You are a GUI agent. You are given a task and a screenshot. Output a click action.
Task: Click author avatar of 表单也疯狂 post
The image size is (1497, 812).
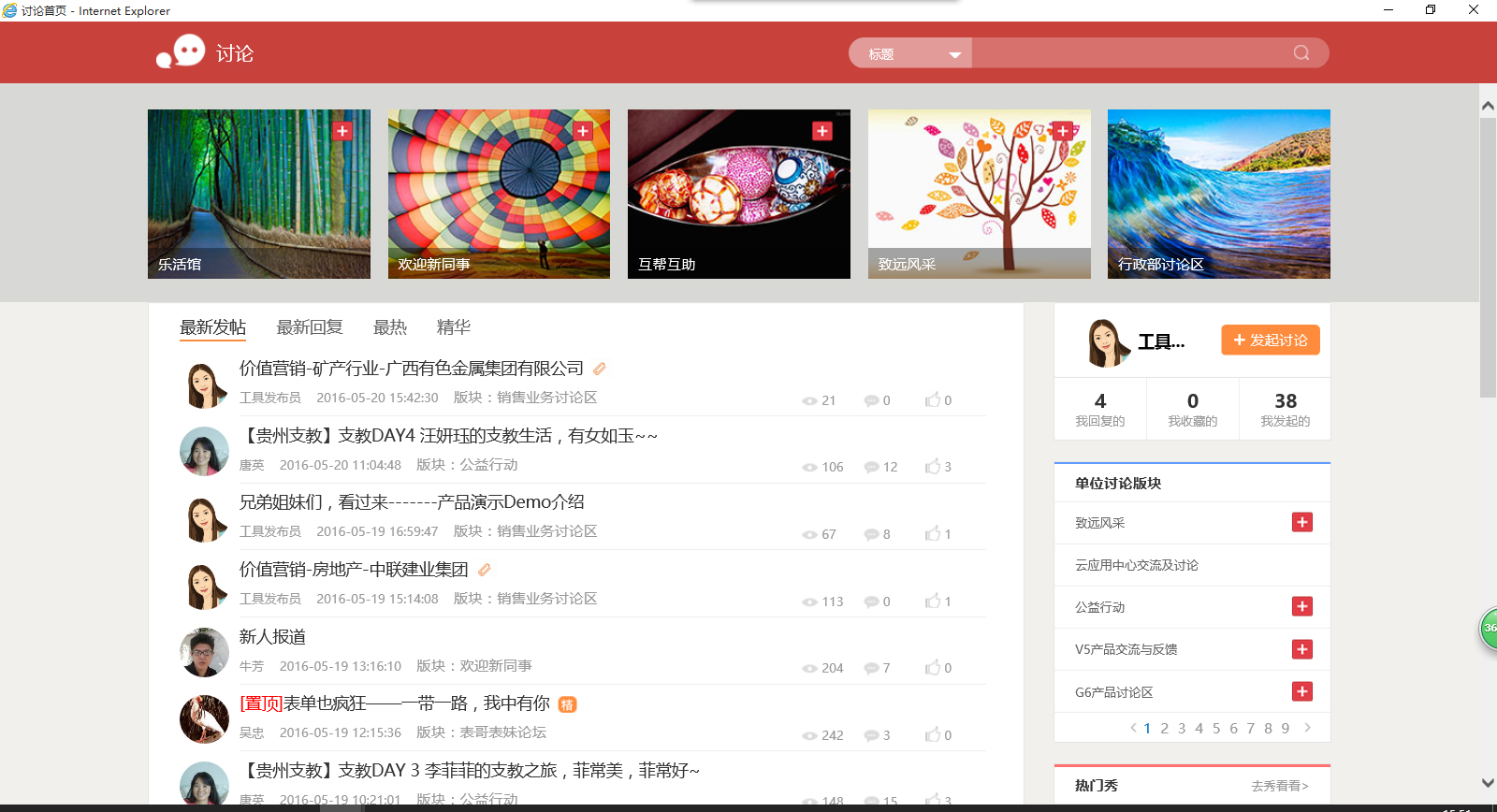pos(204,719)
